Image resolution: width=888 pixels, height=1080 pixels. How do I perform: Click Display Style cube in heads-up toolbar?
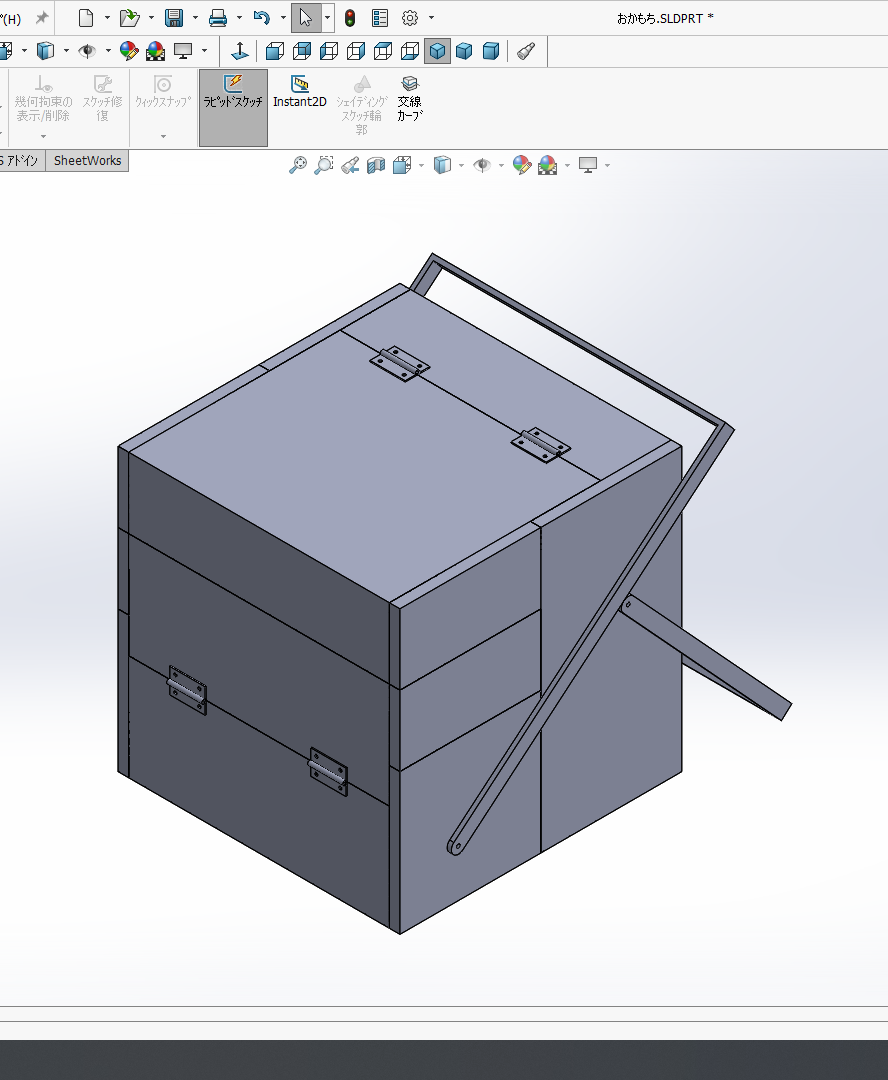pos(442,165)
